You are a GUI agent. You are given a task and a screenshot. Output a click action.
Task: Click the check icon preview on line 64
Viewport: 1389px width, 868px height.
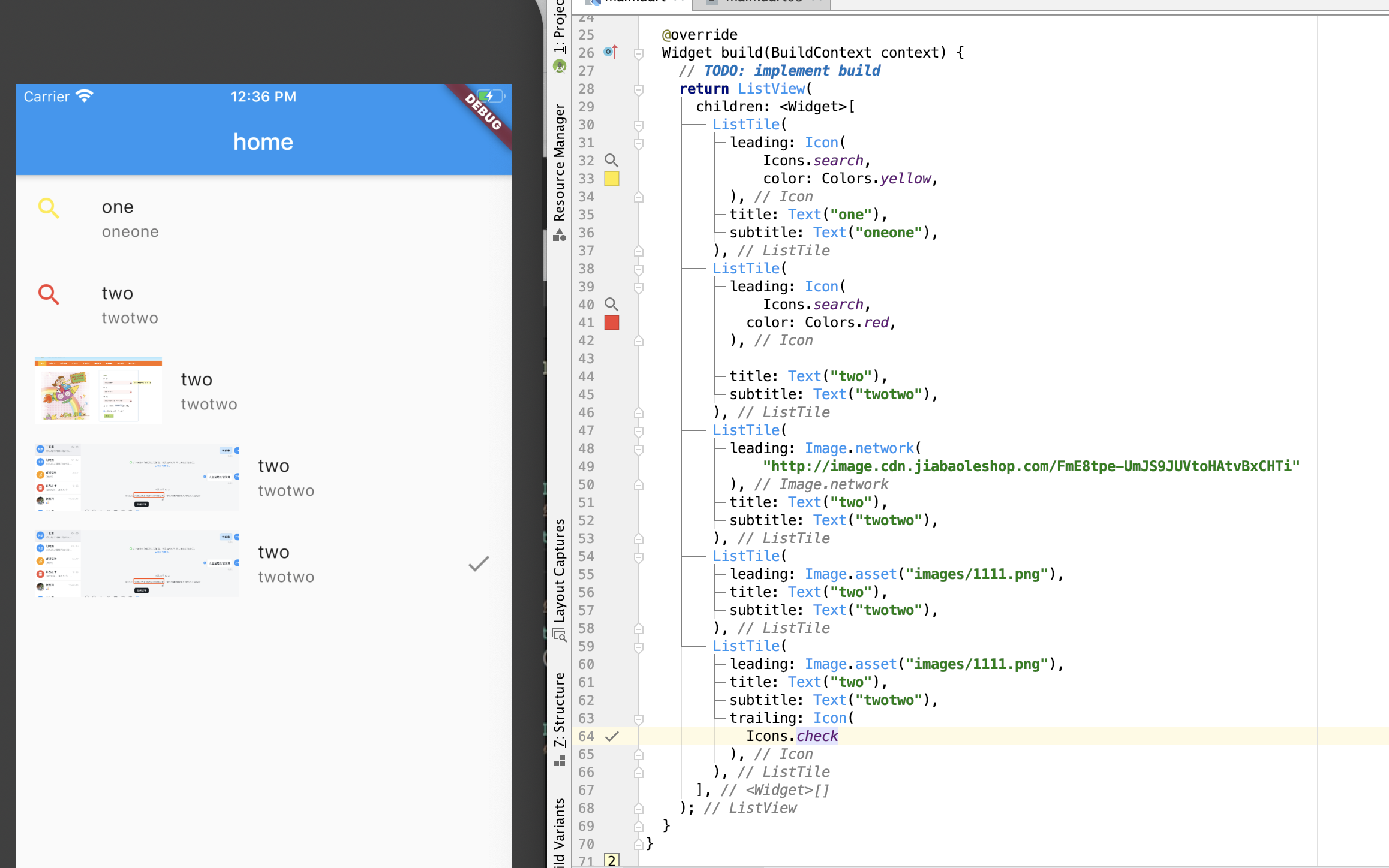pyautogui.click(x=612, y=736)
